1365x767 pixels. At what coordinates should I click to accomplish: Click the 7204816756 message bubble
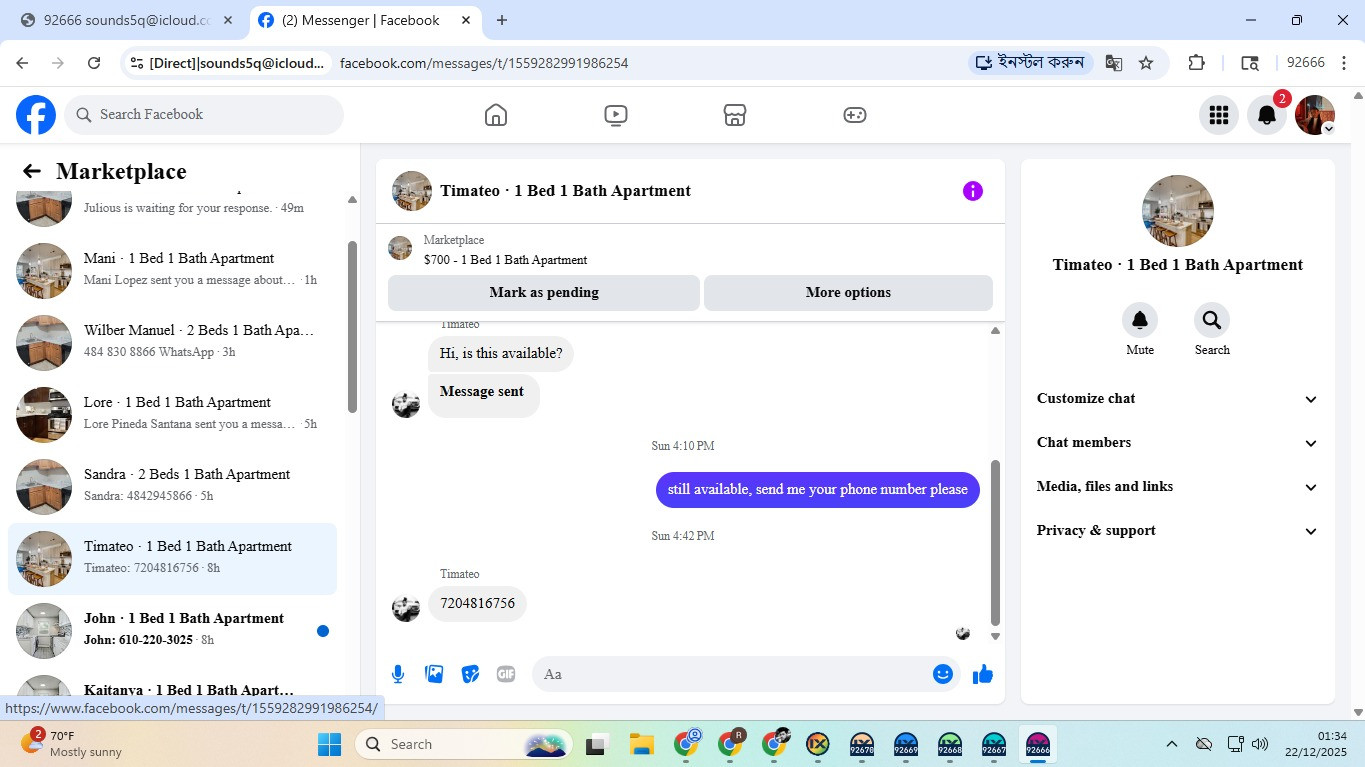(477, 604)
